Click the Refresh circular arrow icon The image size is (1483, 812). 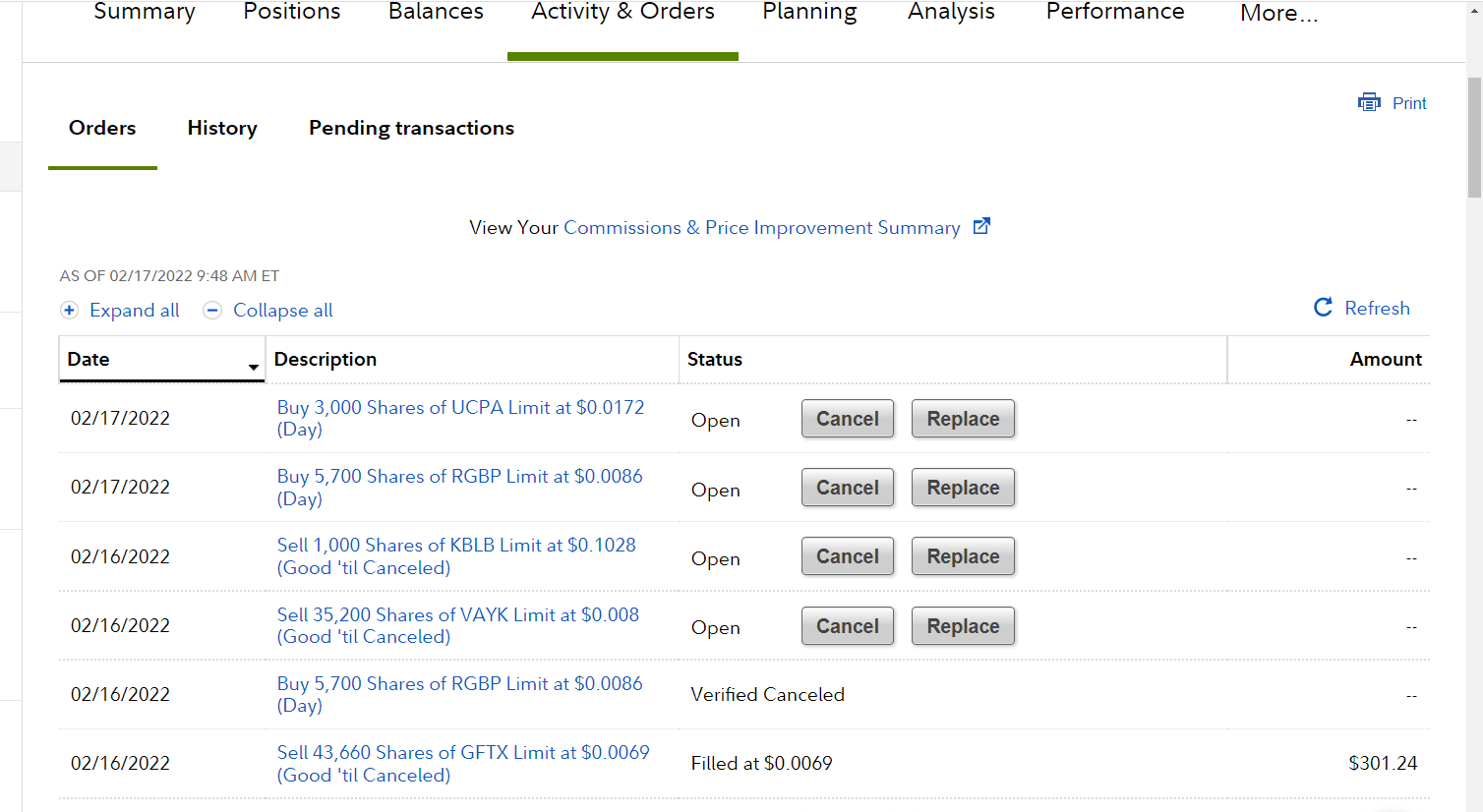pyautogui.click(x=1324, y=308)
